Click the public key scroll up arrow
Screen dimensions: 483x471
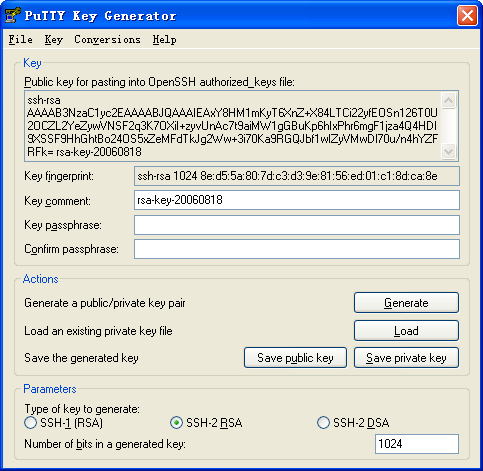[448, 100]
